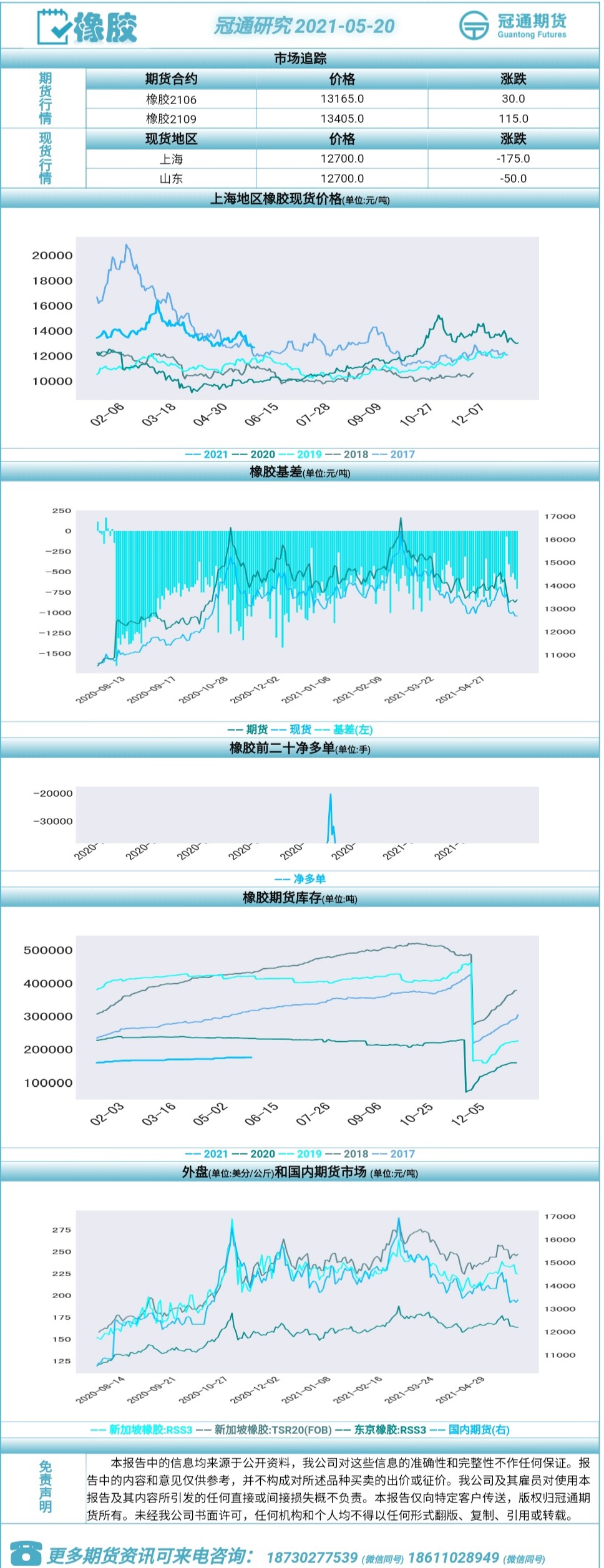Viewport: 604px width, 1568px height.
Task: Click the 期货合约 column header
Action: [171, 79]
